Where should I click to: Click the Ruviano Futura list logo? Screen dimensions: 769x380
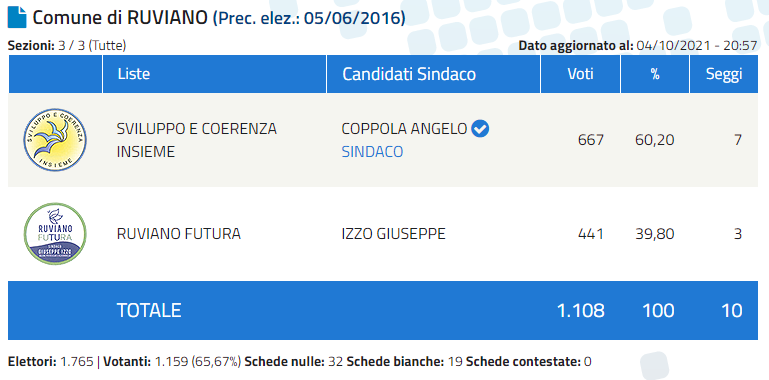[x=55, y=234]
